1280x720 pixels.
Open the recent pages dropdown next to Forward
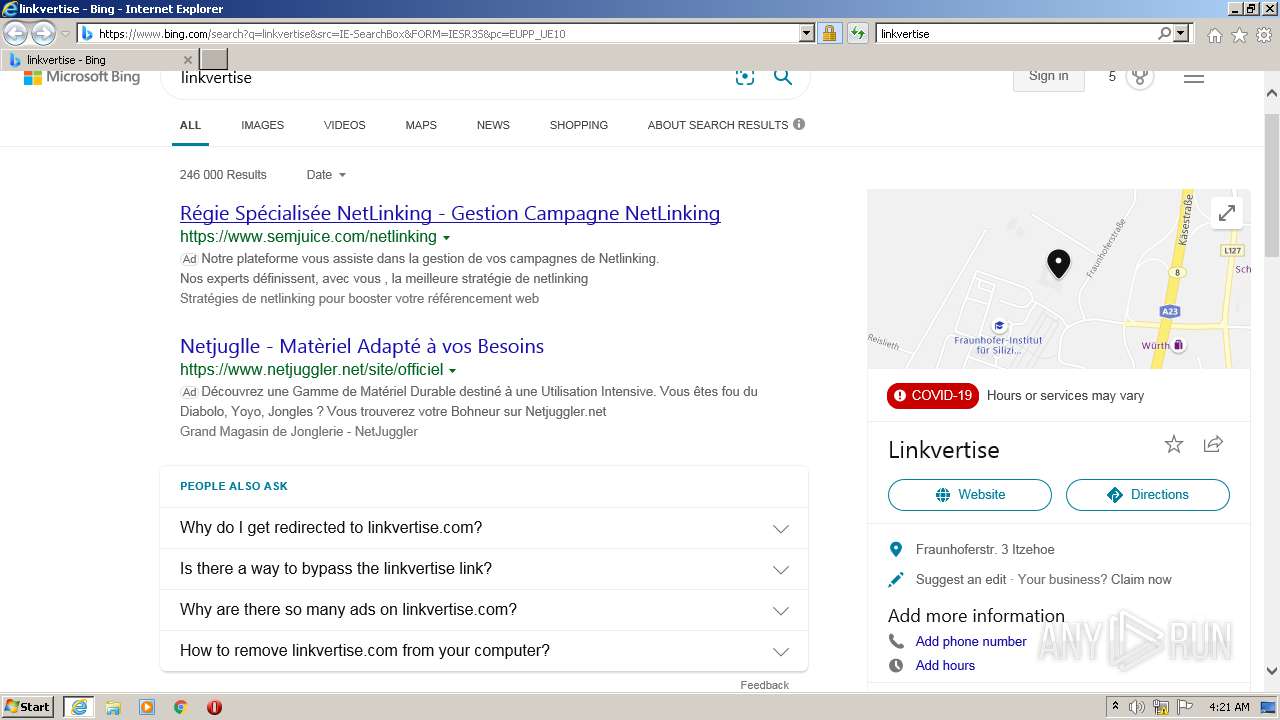point(65,34)
